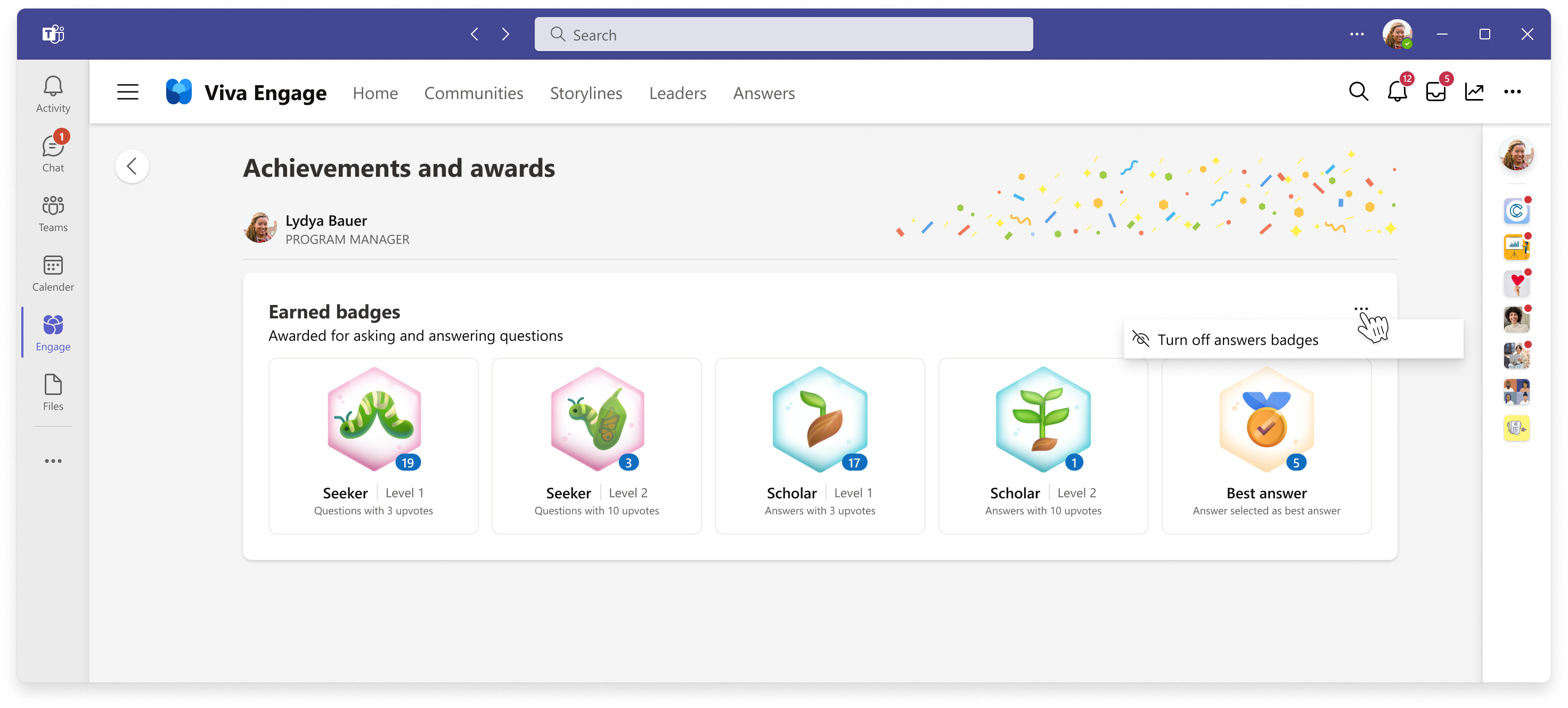This screenshot has width=1568, height=708.
Task: Search in the Teams search bar
Action: click(785, 35)
